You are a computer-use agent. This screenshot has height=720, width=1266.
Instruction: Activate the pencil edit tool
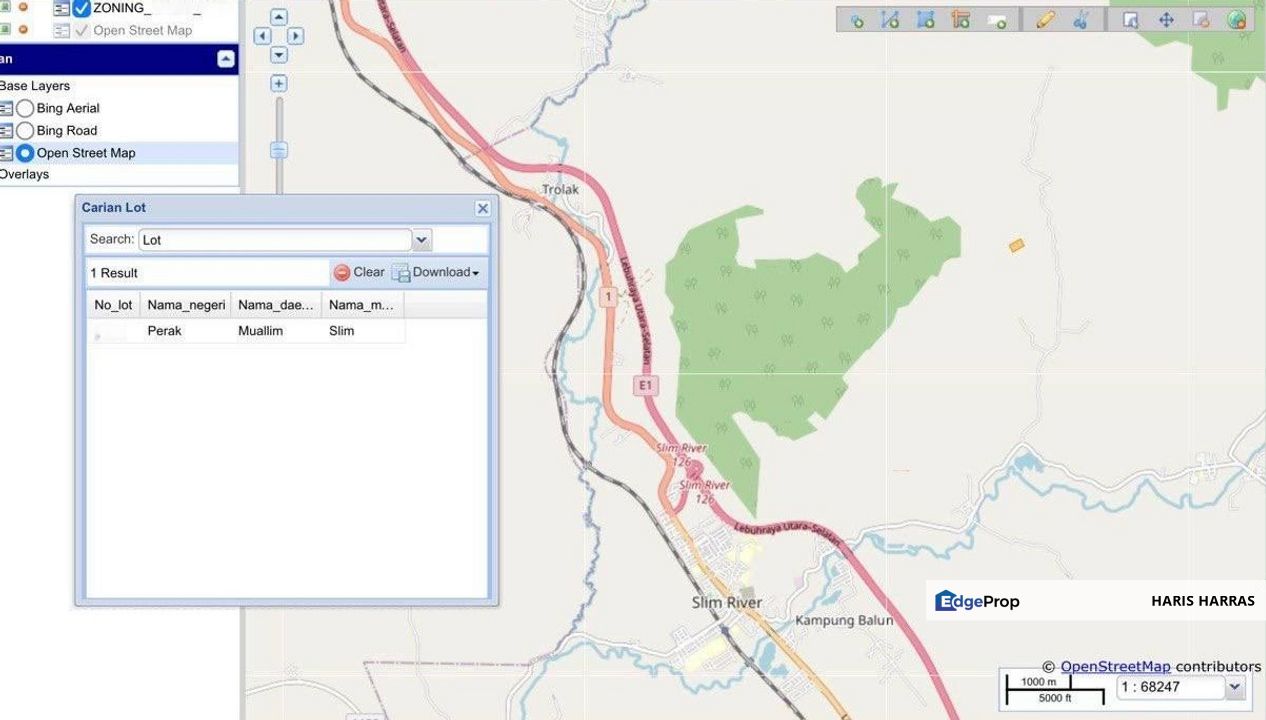(x=1045, y=20)
